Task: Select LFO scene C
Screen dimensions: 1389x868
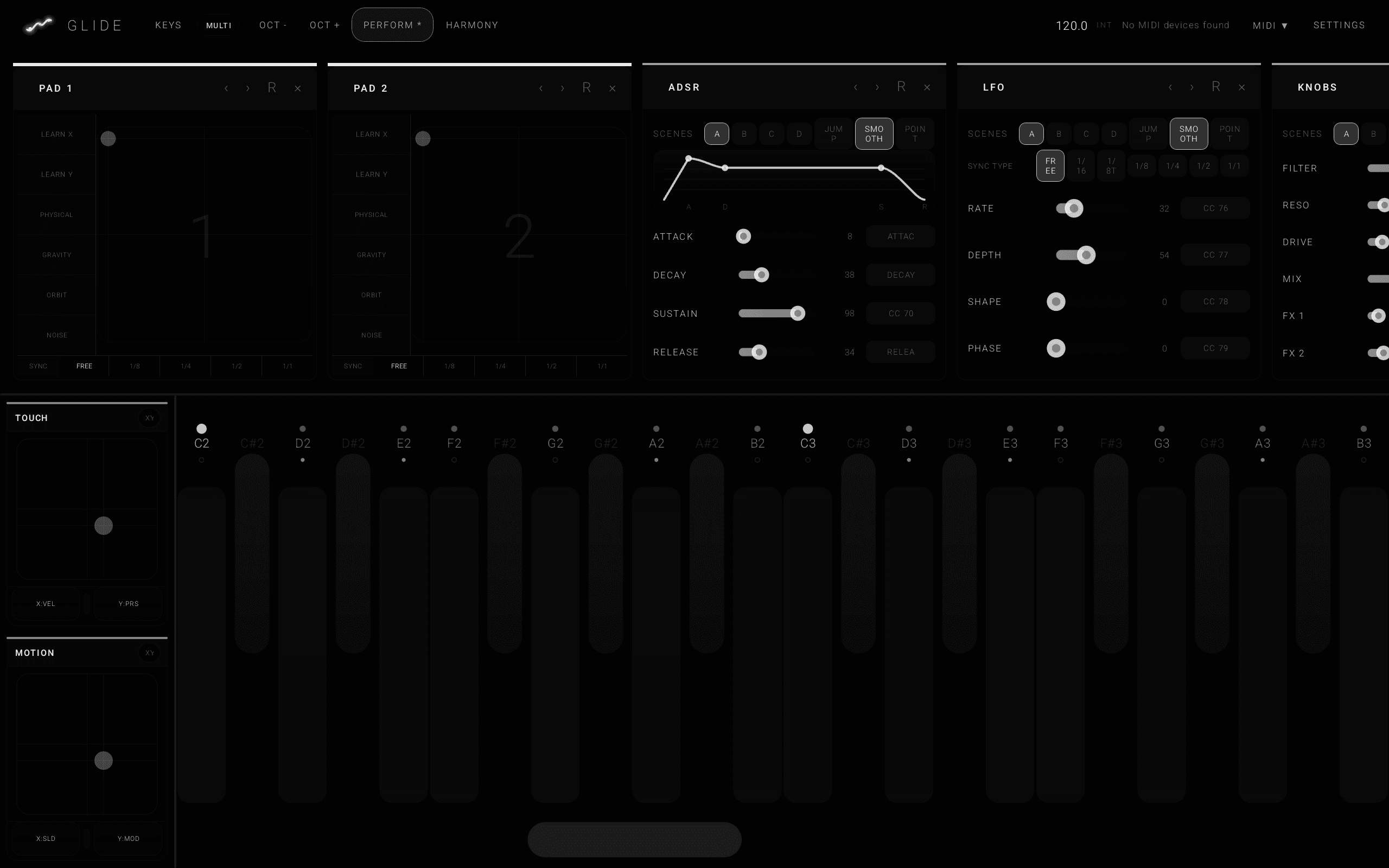Action: tap(1086, 134)
